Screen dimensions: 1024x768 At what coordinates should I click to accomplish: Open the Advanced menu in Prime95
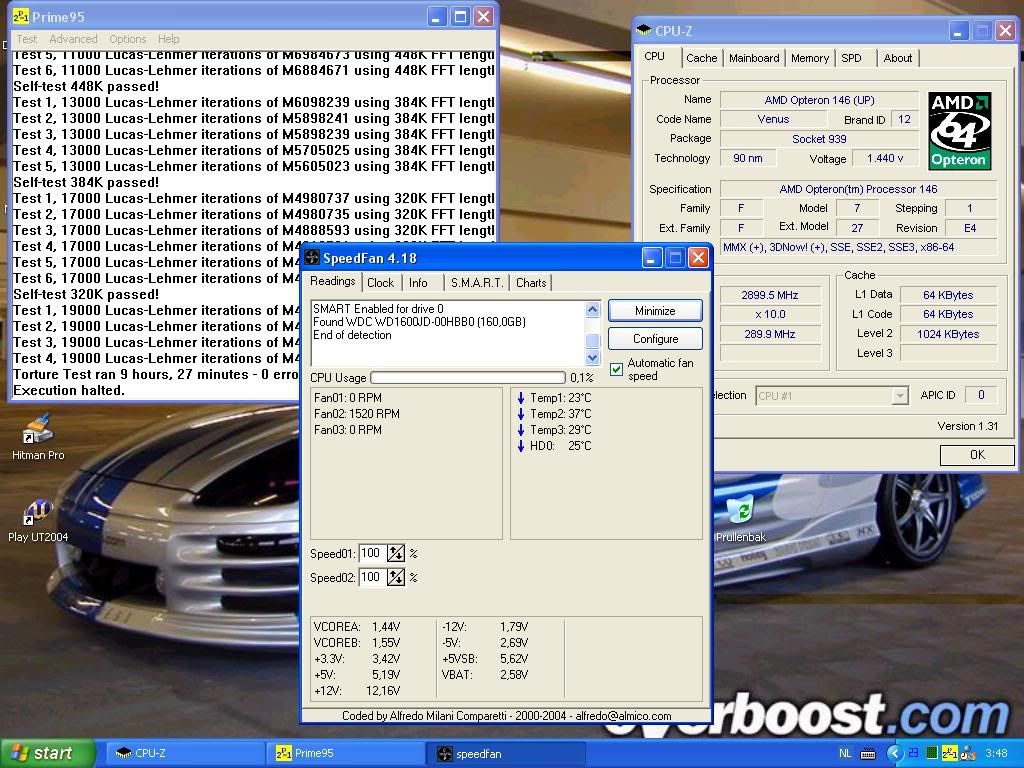tap(73, 39)
